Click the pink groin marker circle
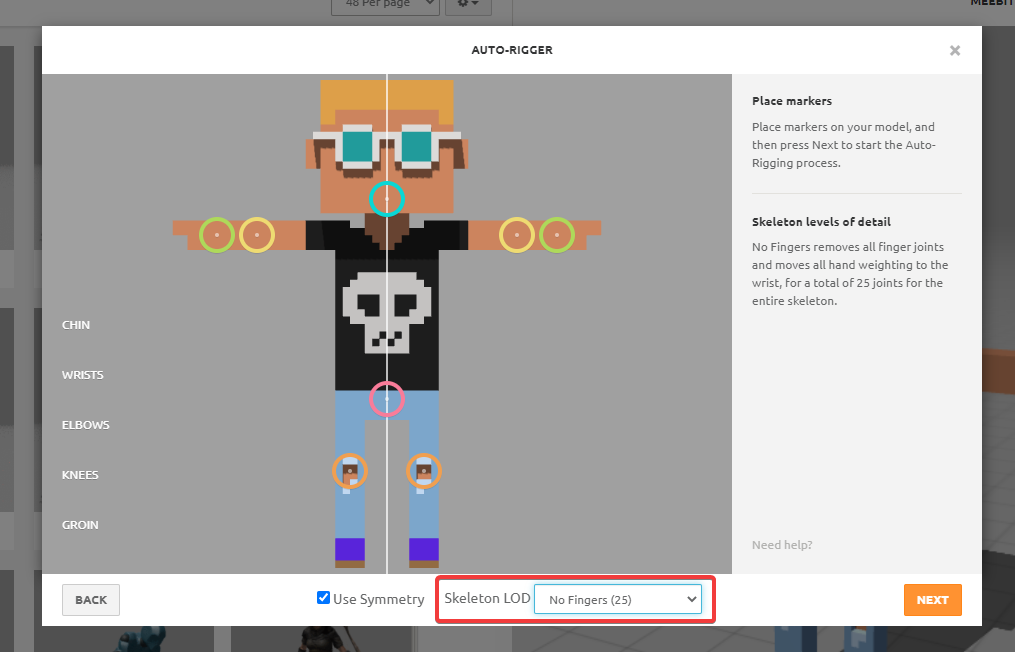 coord(387,399)
